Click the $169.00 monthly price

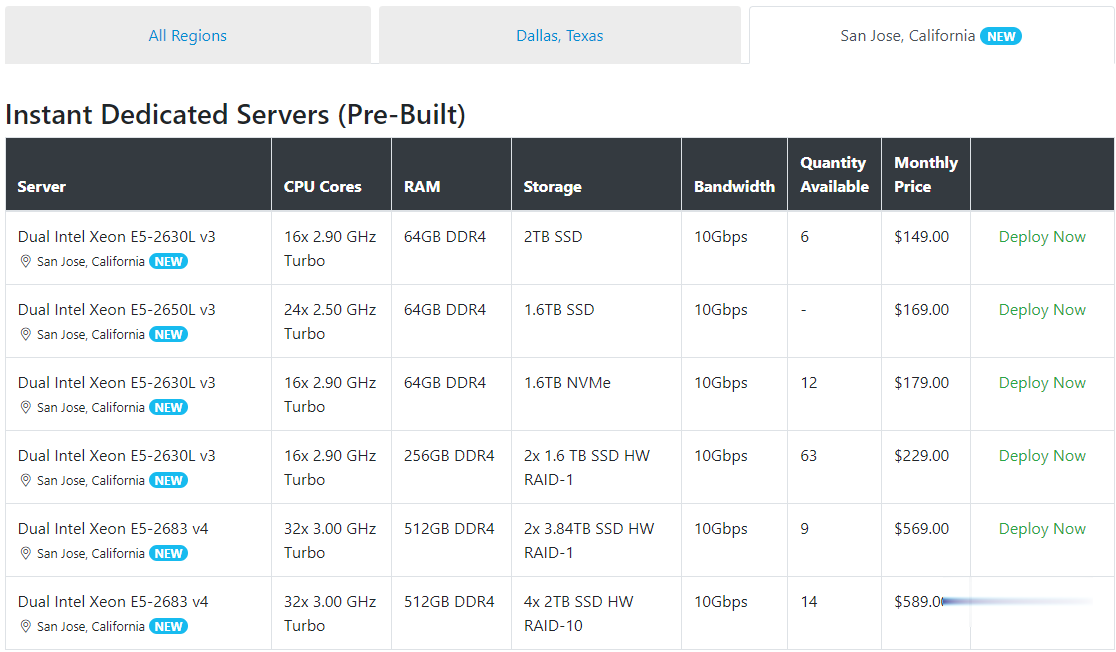922,310
